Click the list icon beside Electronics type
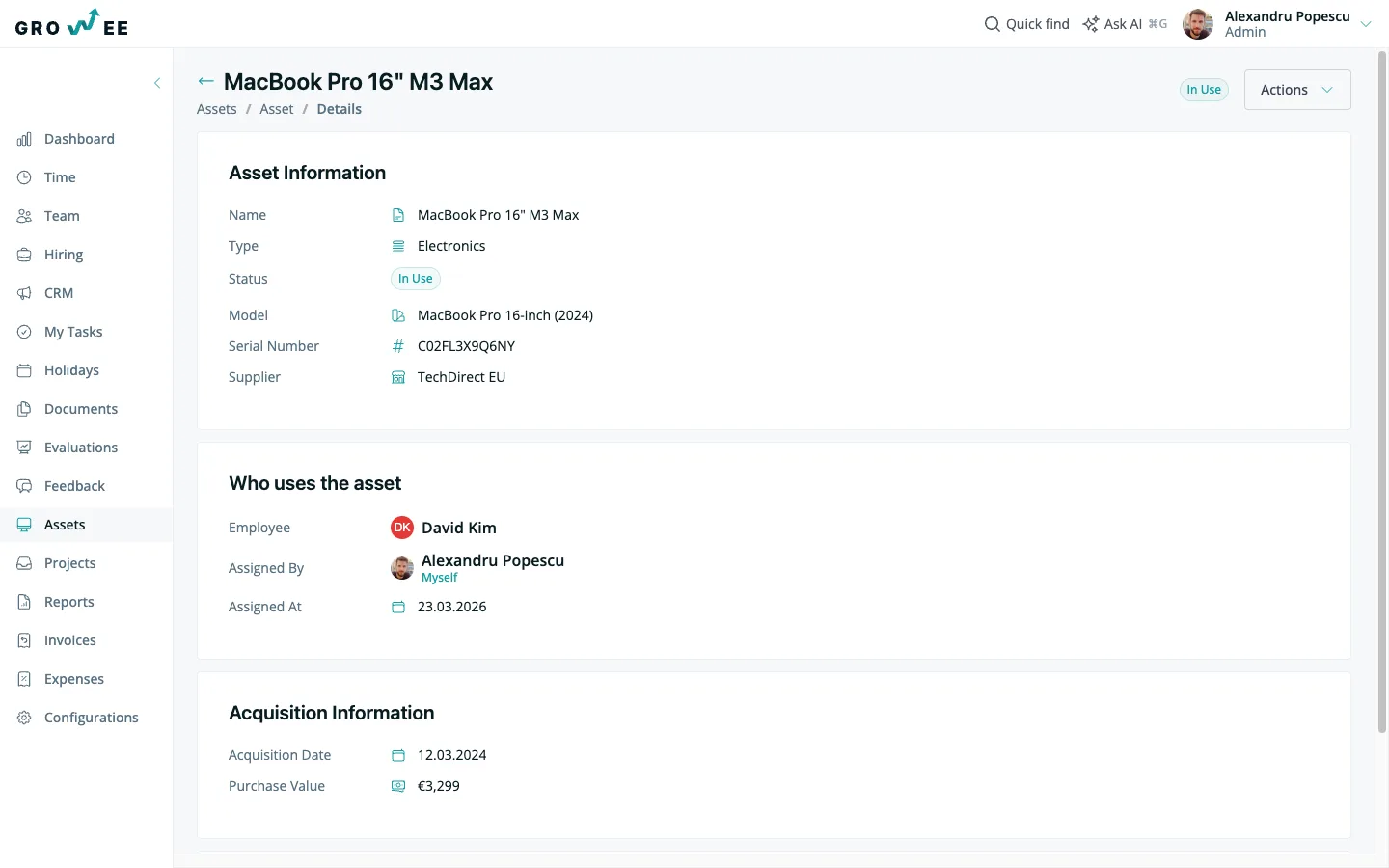 pos(398,246)
